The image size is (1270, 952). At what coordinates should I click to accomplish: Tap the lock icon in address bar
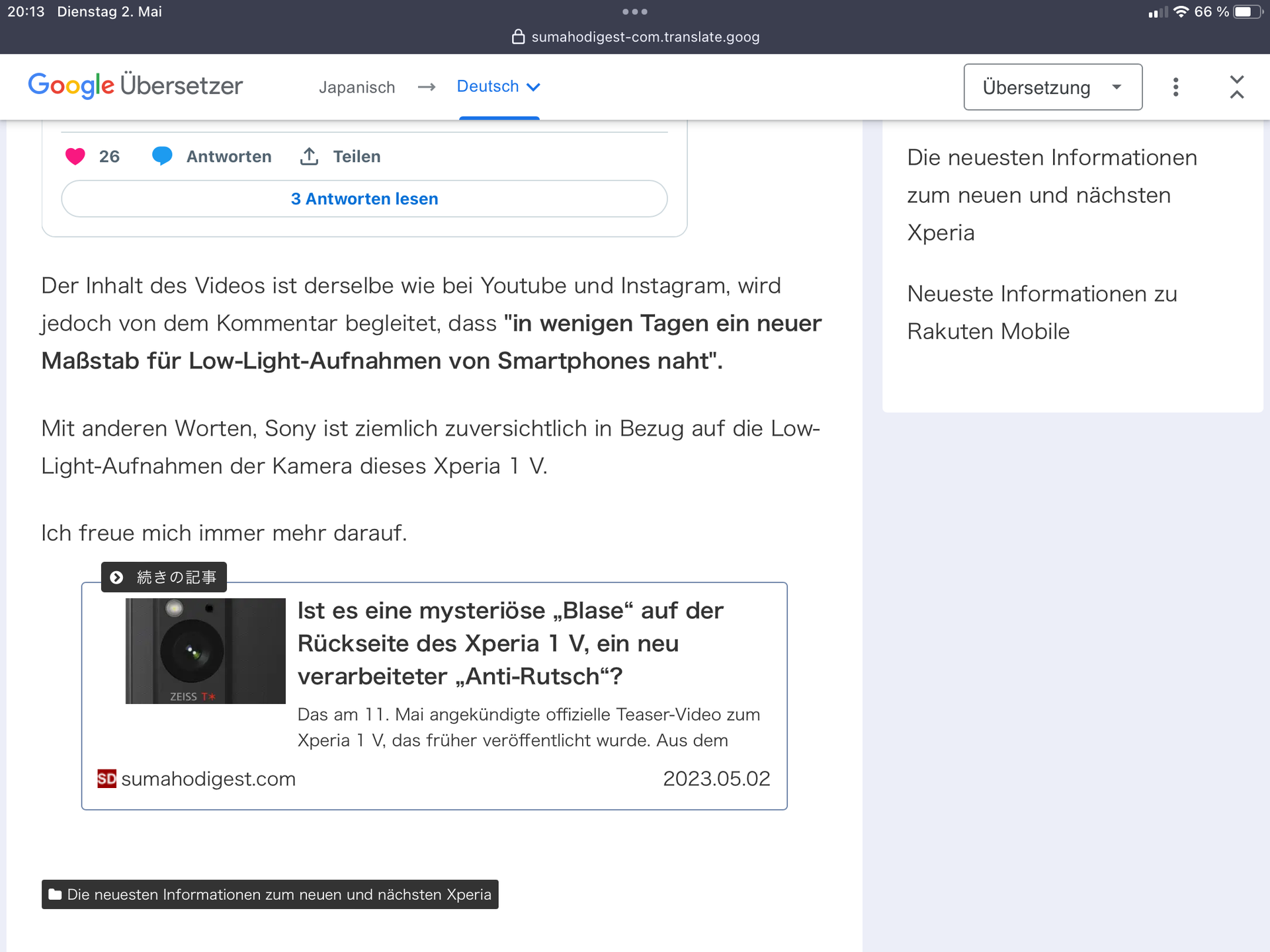(x=518, y=37)
